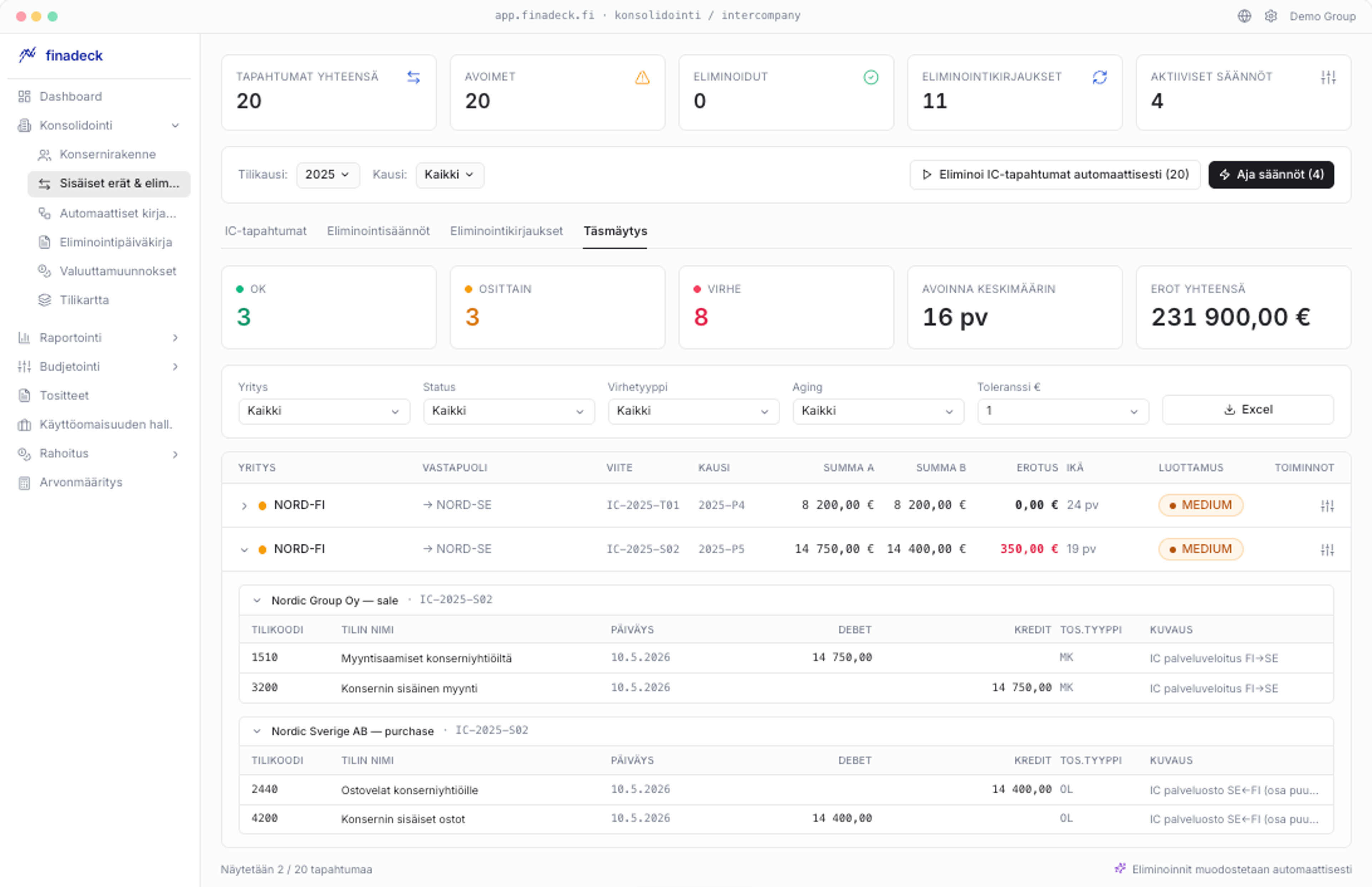The height and width of the screenshot is (887, 1372).
Task: Open Eliminointipäiväkirja in sidebar
Action: (109, 242)
